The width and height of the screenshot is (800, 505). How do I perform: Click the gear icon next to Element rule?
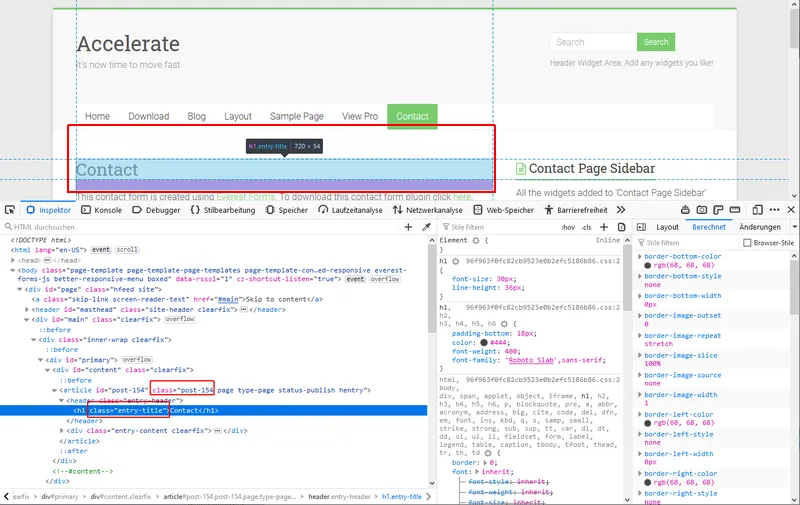(x=476, y=240)
